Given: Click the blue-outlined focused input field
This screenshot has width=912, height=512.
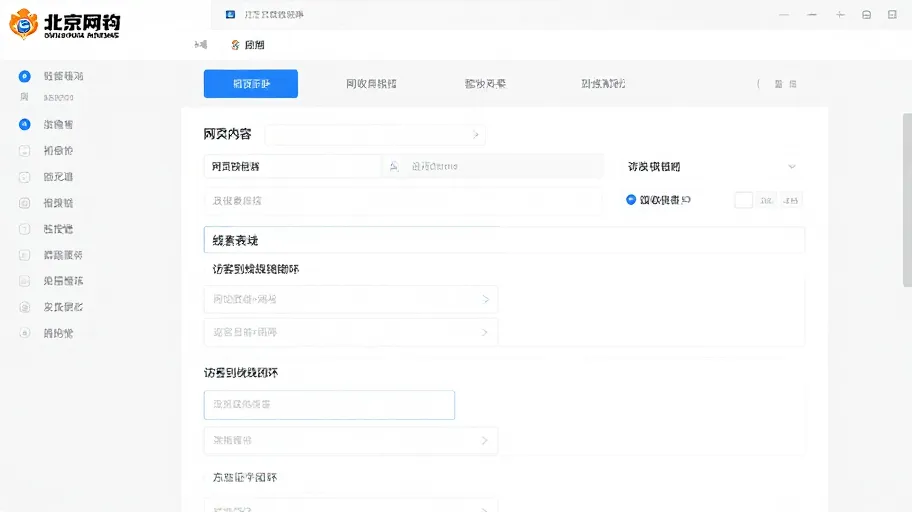Looking at the screenshot, I should pos(329,404).
